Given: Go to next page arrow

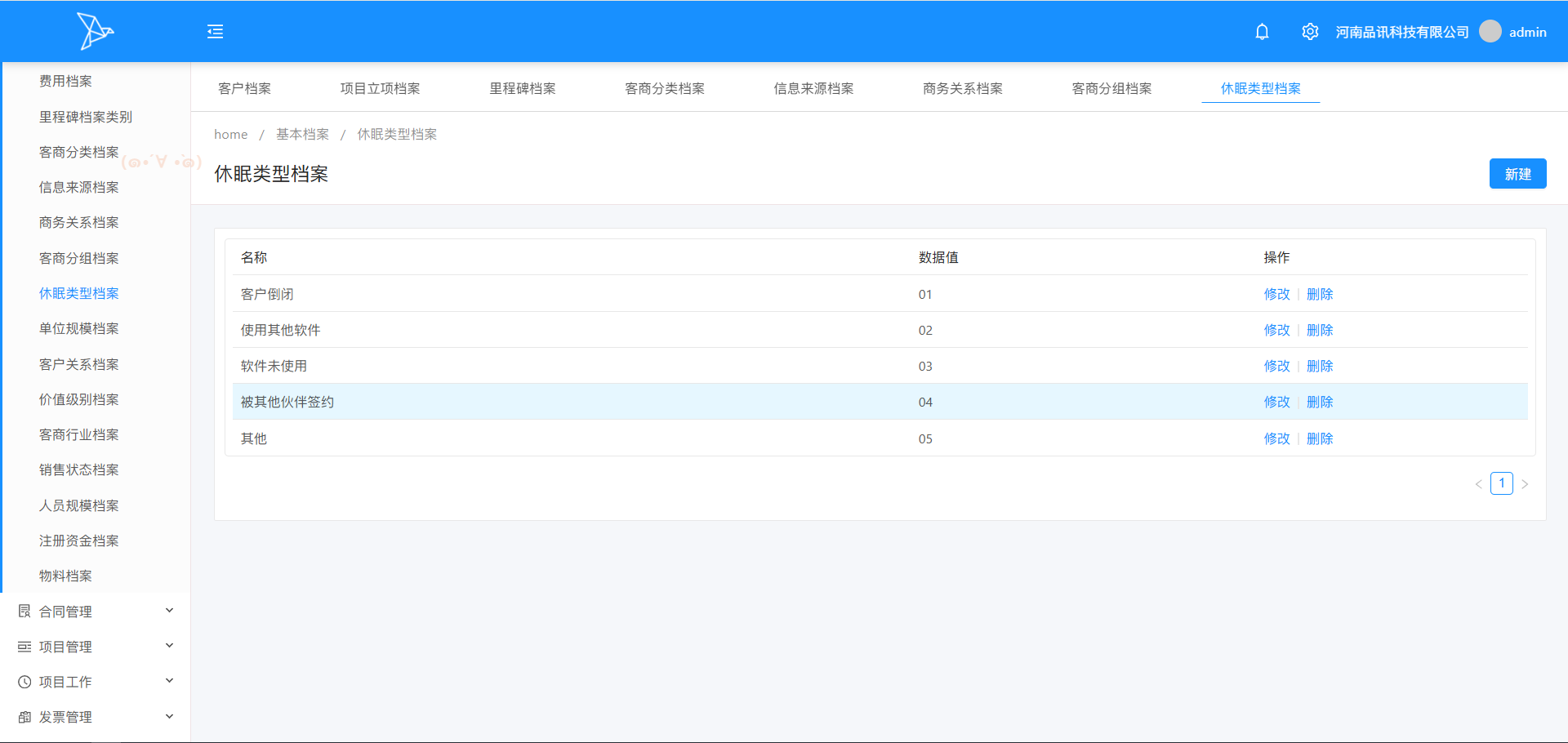Looking at the screenshot, I should pos(1525,484).
